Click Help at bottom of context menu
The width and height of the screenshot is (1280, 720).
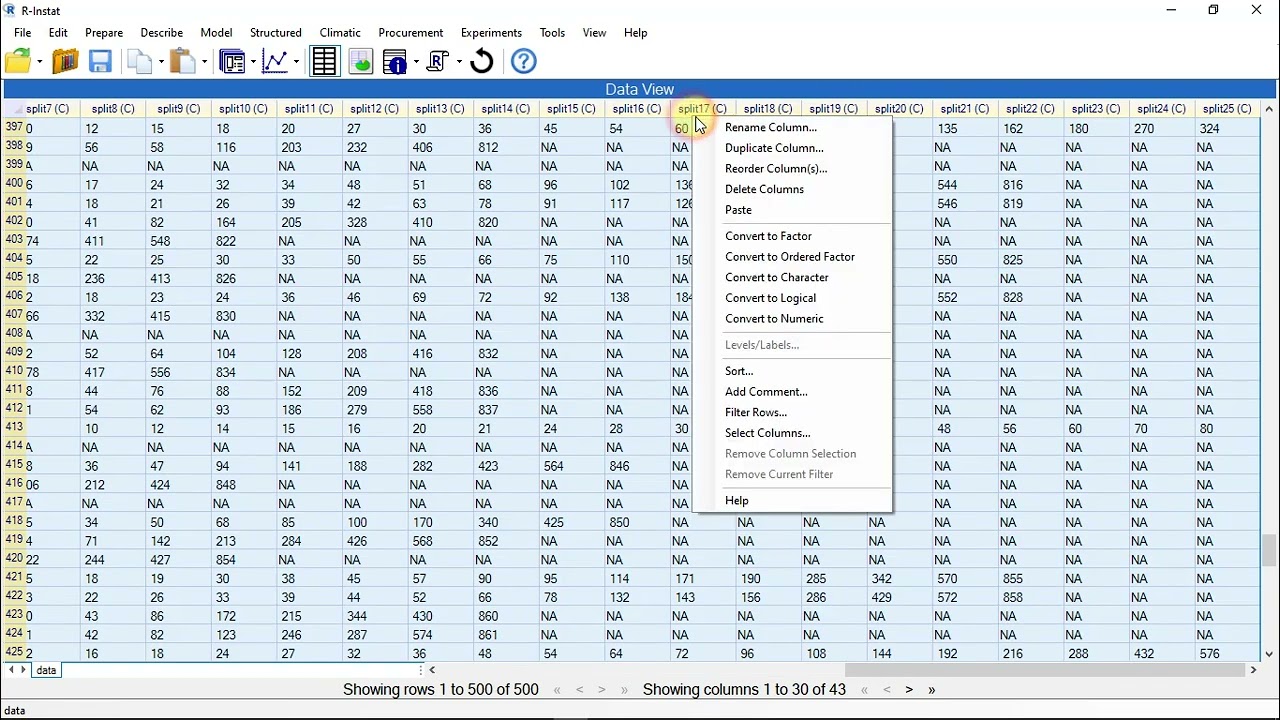[x=737, y=501]
